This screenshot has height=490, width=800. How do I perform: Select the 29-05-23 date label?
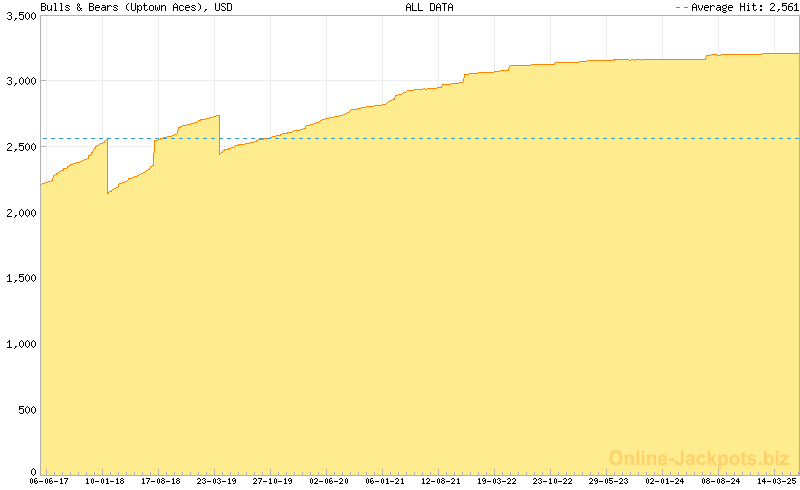(x=609, y=481)
